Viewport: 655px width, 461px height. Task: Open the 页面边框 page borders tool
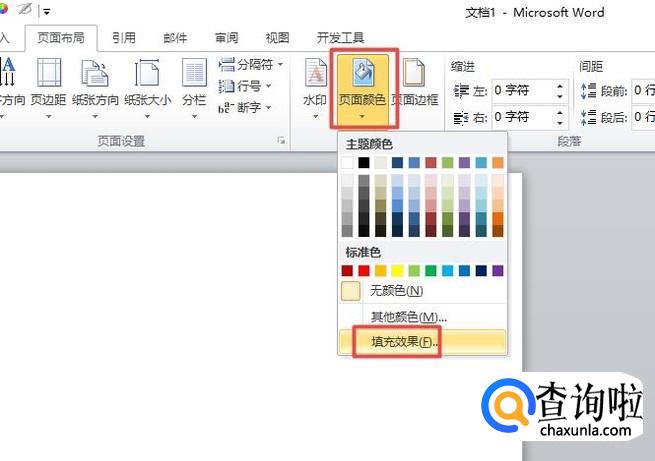point(414,81)
